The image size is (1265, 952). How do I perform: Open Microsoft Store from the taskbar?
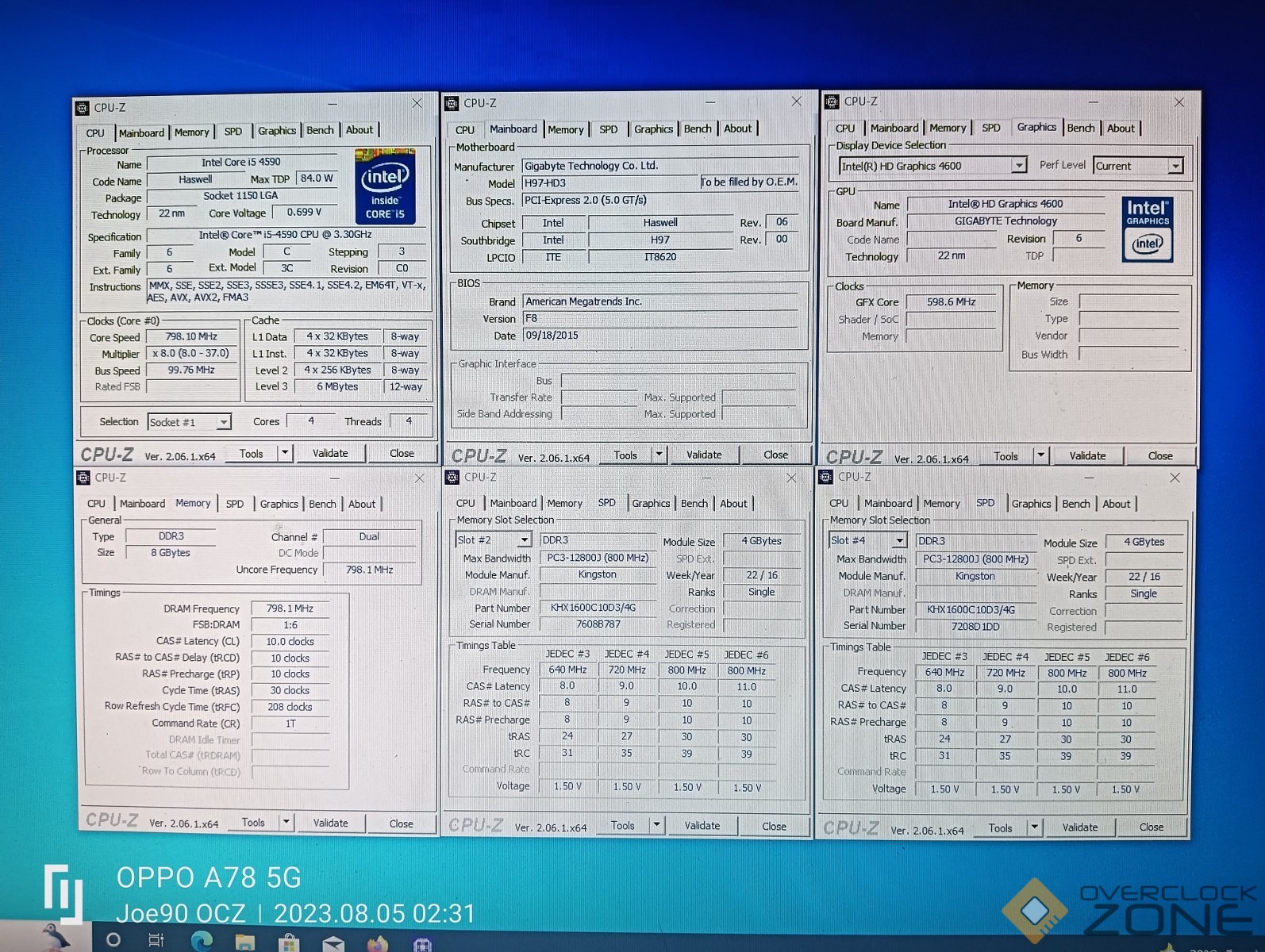(289, 942)
